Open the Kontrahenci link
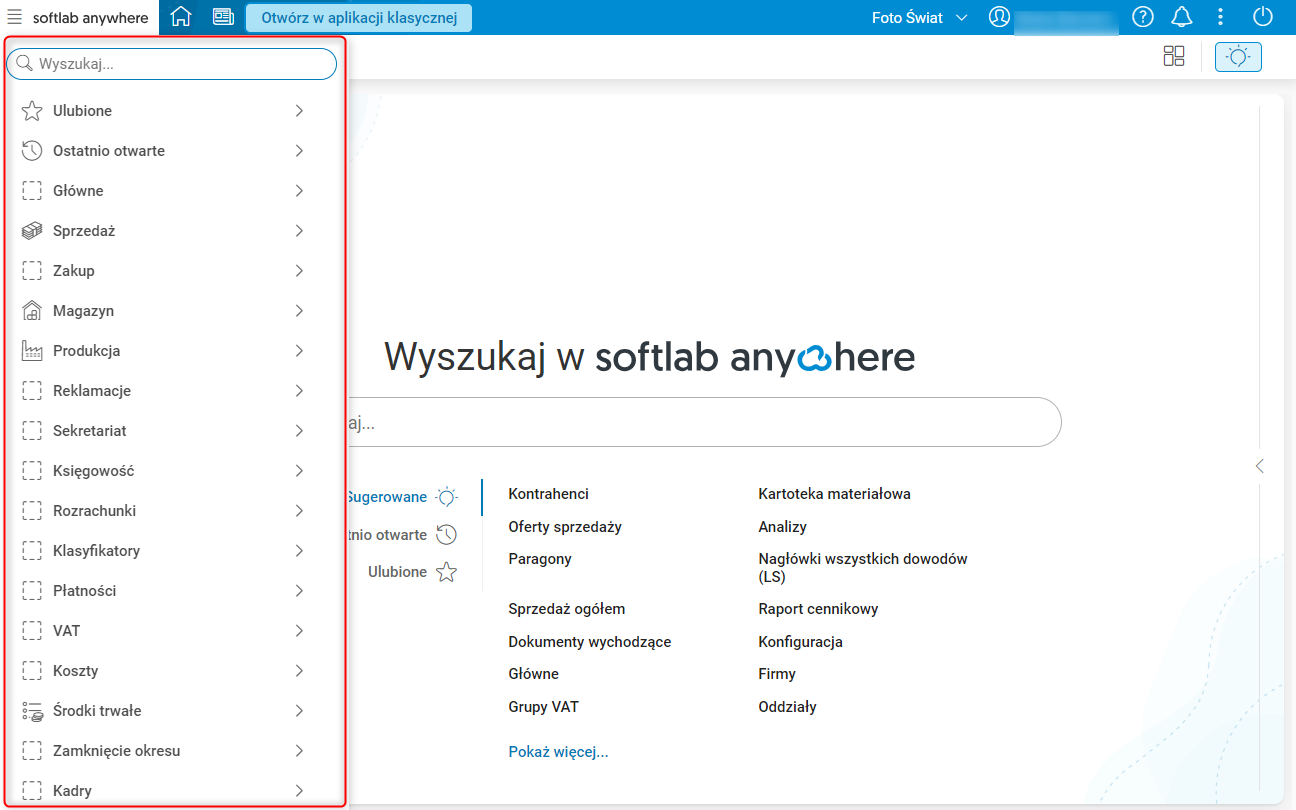The image size is (1296, 810). 548,494
